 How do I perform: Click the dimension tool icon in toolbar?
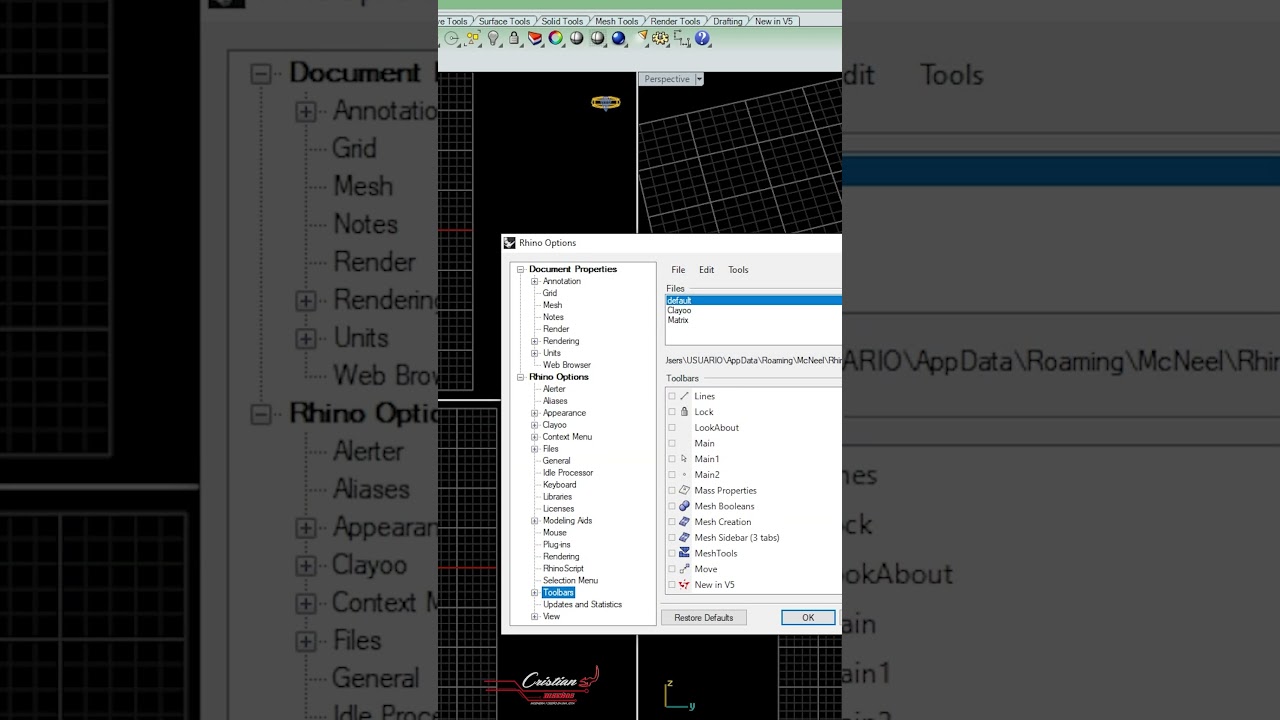point(682,38)
